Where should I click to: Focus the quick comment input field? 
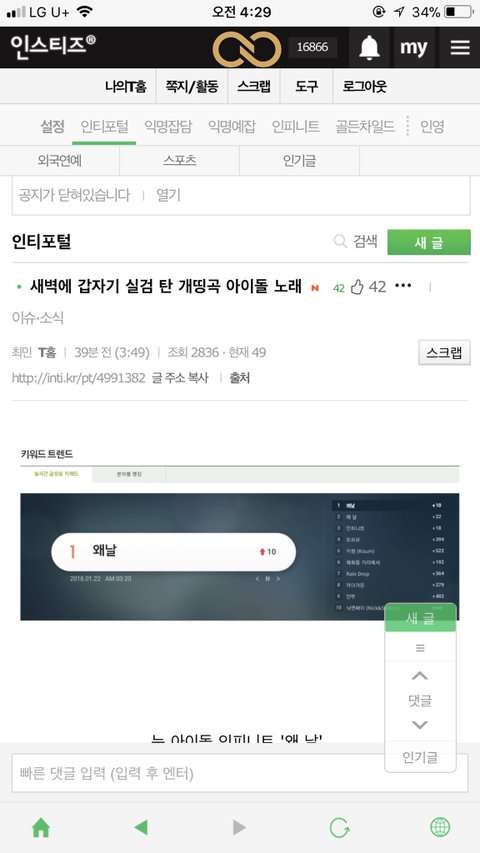[240, 772]
